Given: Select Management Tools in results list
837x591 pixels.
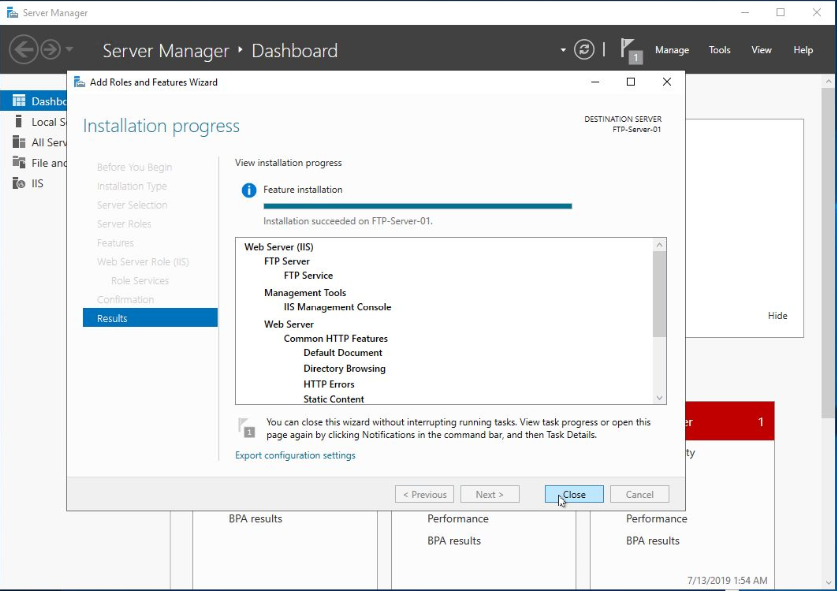Looking at the screenshot, I should tap(305, 293).
